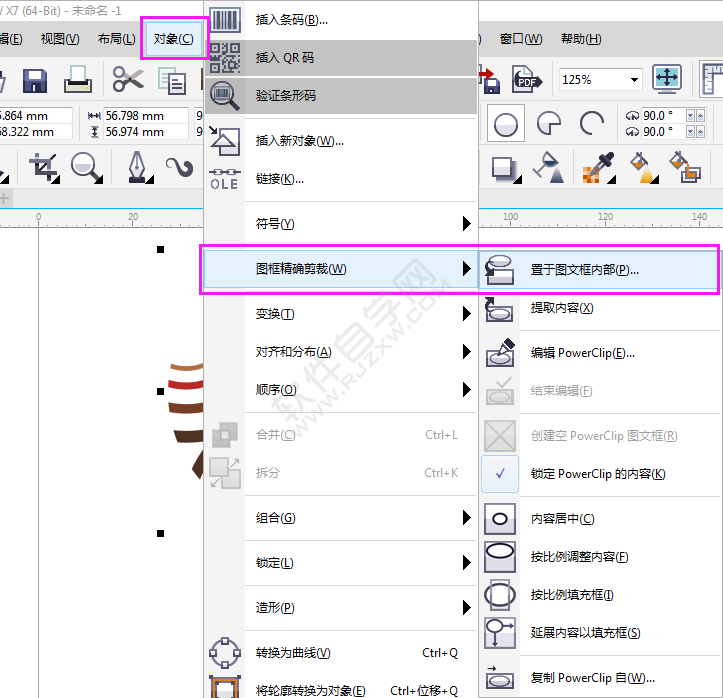Screen dimensions: 723x698
Task: Toggle the 锁定 PowerClip 的内容 checkmark
Action: tap(500, 474)
